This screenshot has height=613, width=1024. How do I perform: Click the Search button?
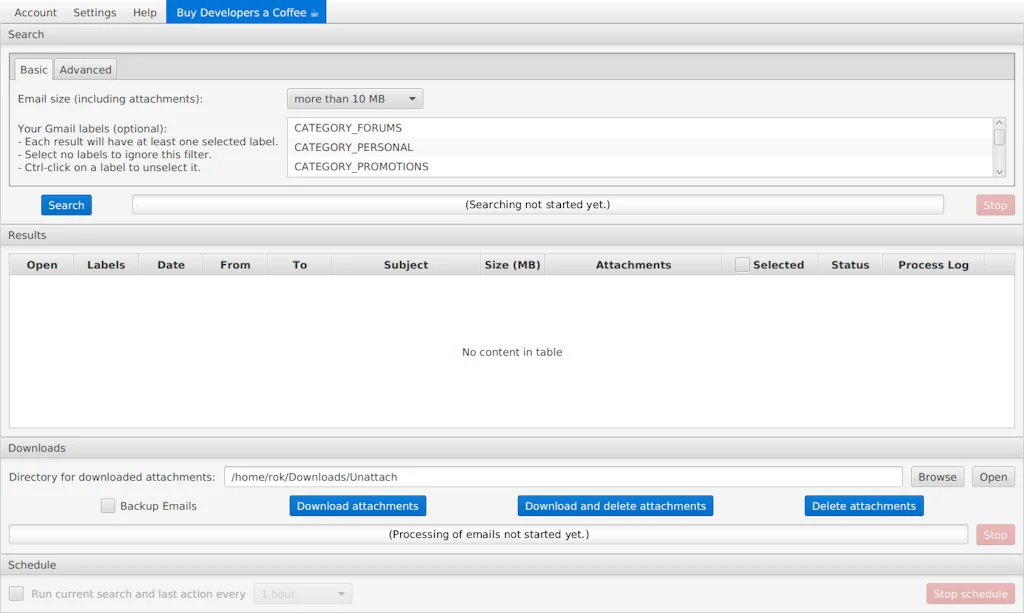[66, 204]
